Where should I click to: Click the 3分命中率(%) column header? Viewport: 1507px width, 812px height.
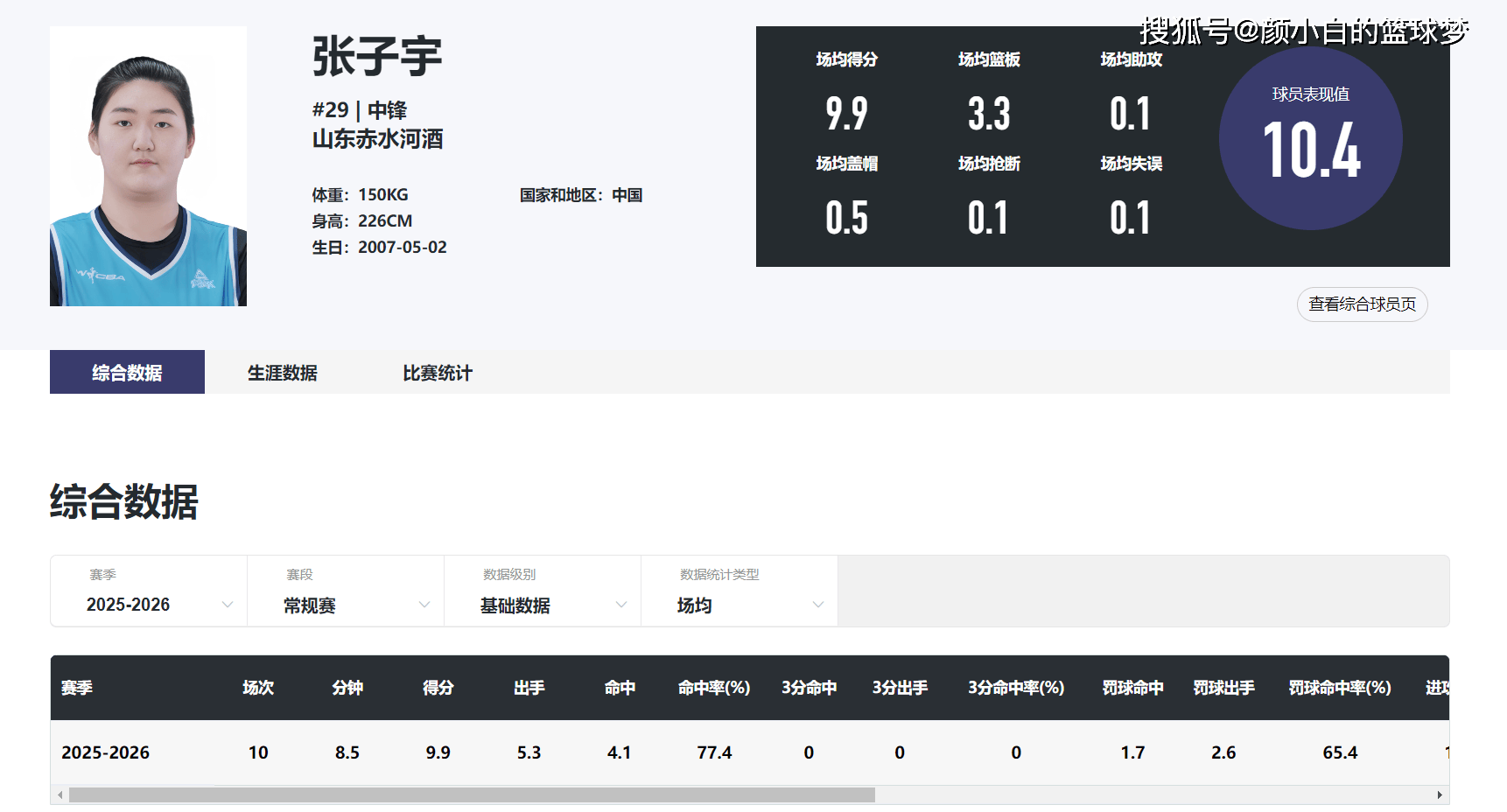click(1015, 688)
